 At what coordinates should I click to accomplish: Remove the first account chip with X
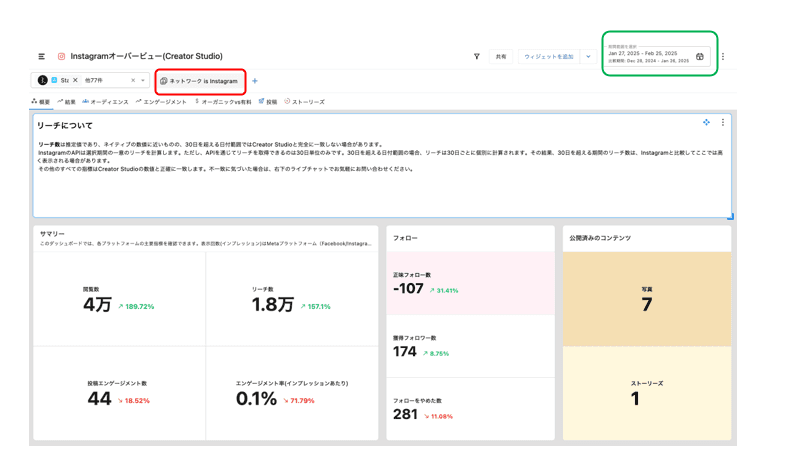point(75,81)
